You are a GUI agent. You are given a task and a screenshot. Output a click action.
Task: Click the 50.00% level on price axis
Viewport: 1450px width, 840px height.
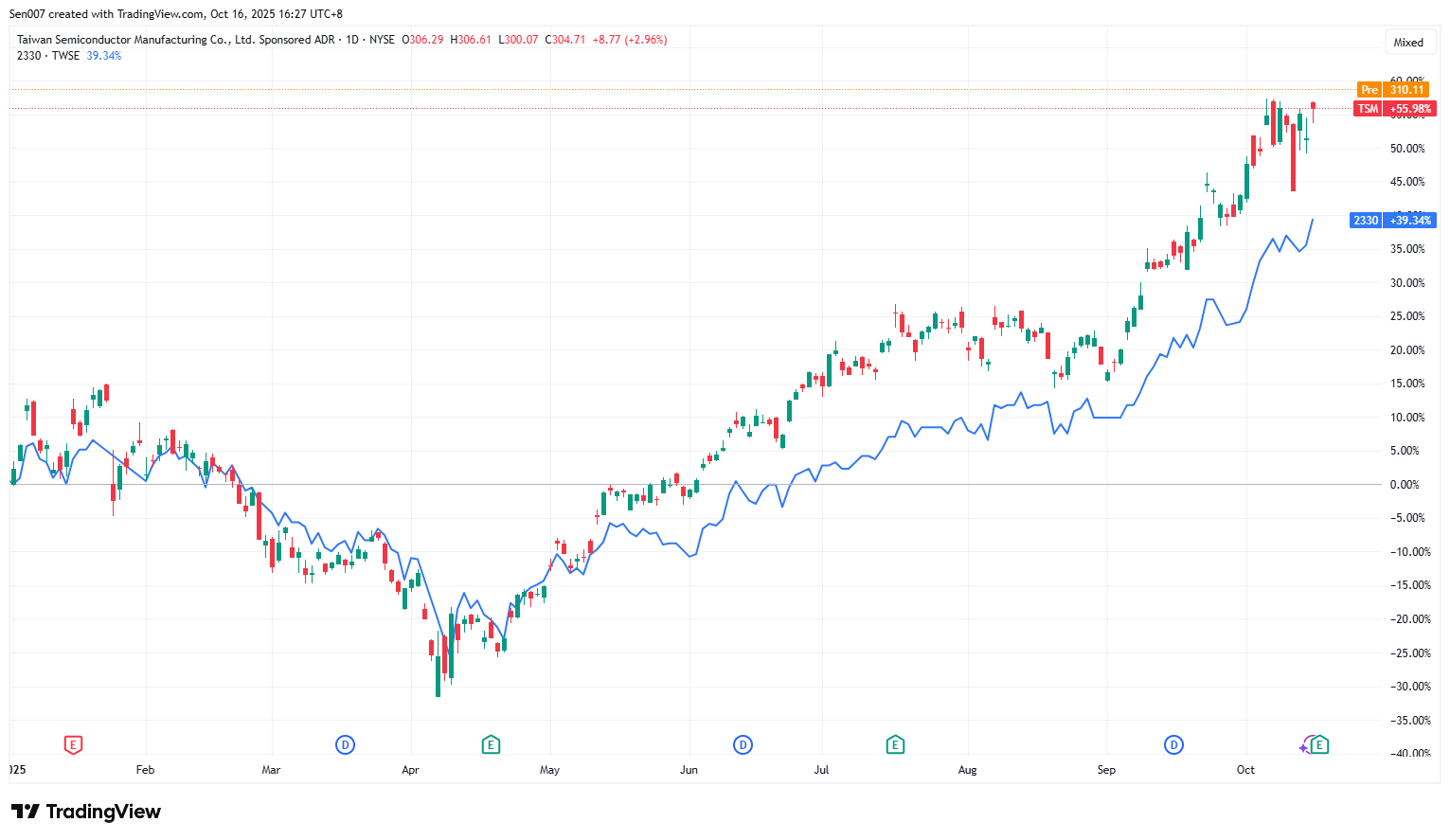(x=1406, y=149)
